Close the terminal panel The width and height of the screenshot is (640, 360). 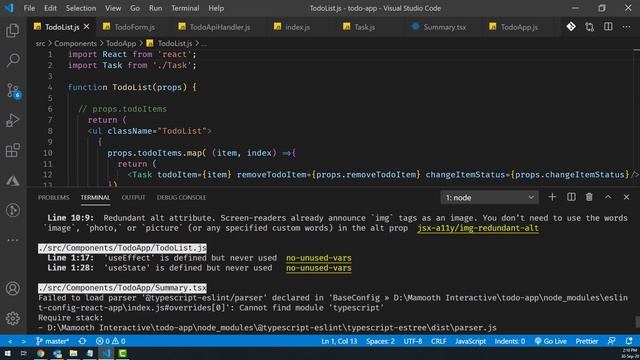[627, 197]
